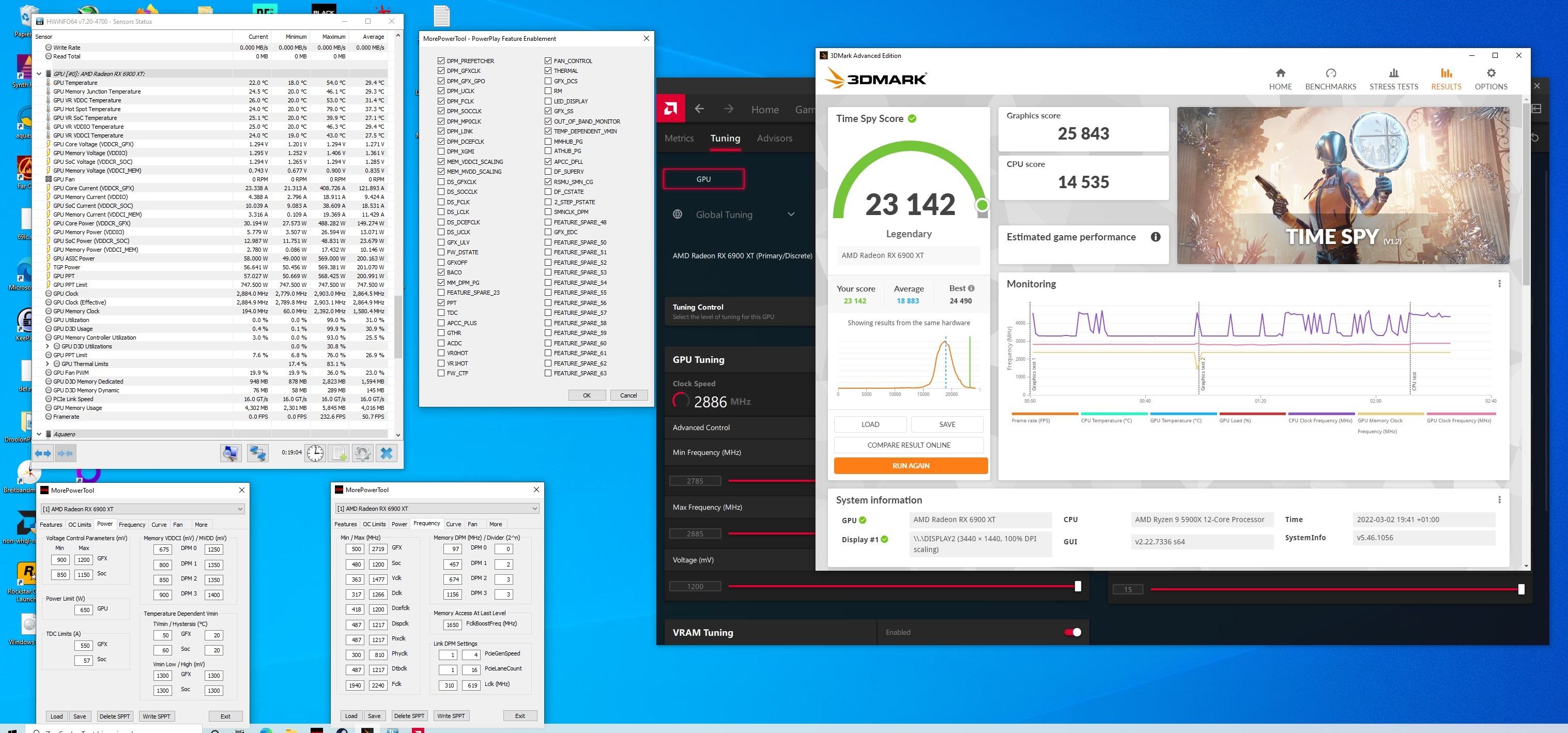Close sensors with blue X icon
This screenshot has width=1568, height=733.
pos(387,453)
